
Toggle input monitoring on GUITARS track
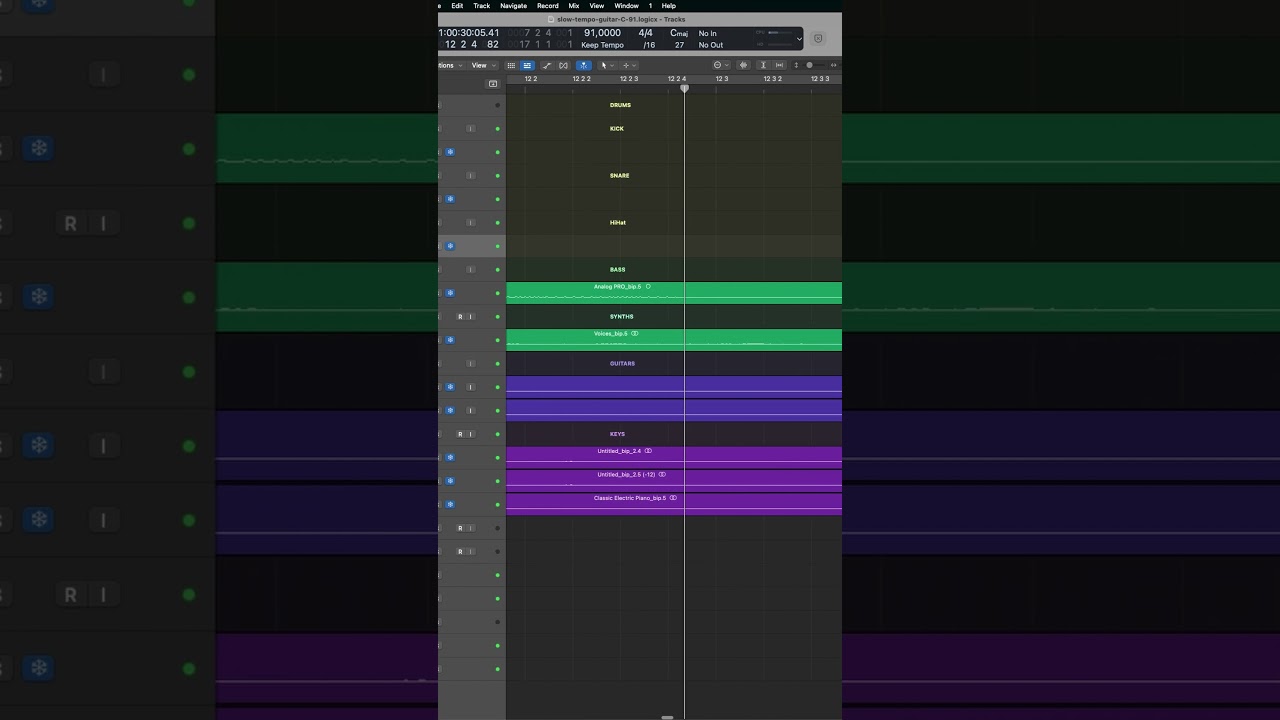coord(470,364)
